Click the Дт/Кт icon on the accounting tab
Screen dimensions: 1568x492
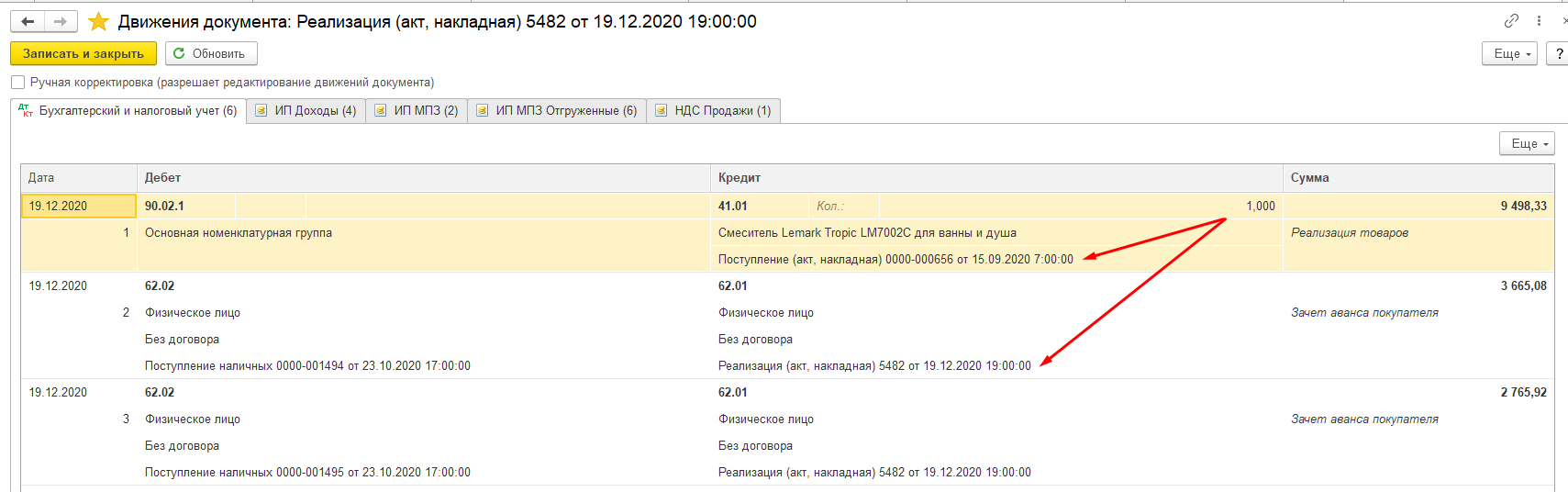26,111
